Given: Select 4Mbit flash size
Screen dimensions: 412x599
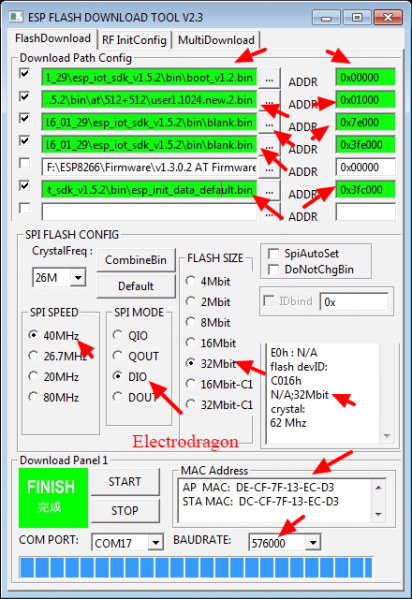Looking at the screenshot, I should tap(208, 281).
